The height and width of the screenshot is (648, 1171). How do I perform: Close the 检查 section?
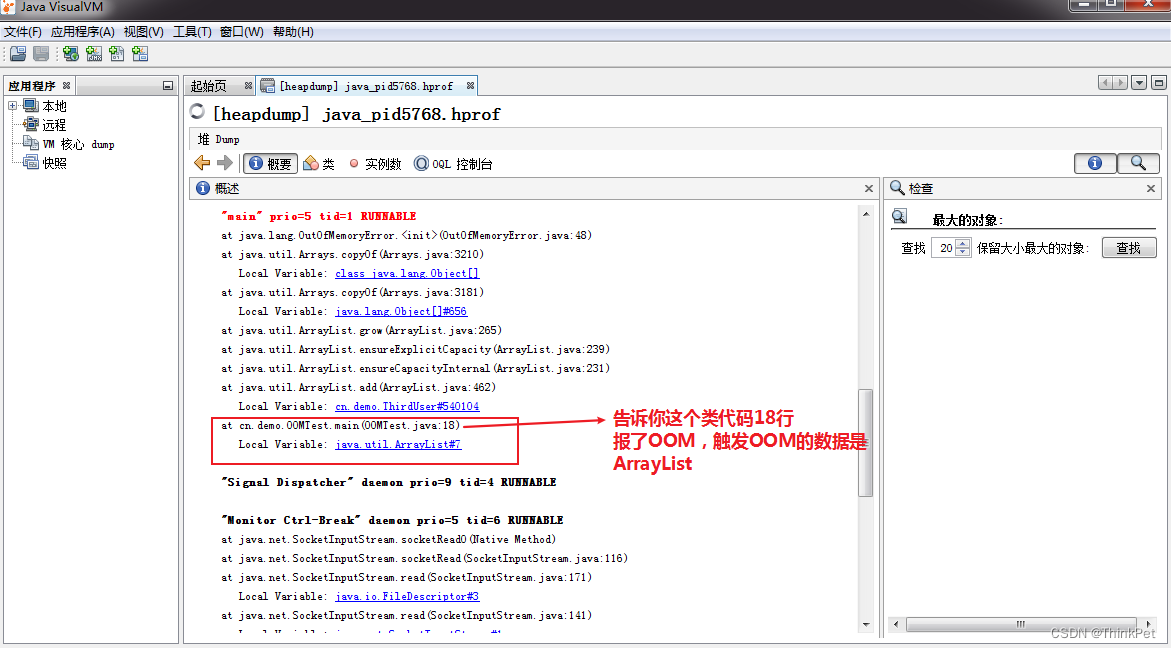pos(1151,189)
